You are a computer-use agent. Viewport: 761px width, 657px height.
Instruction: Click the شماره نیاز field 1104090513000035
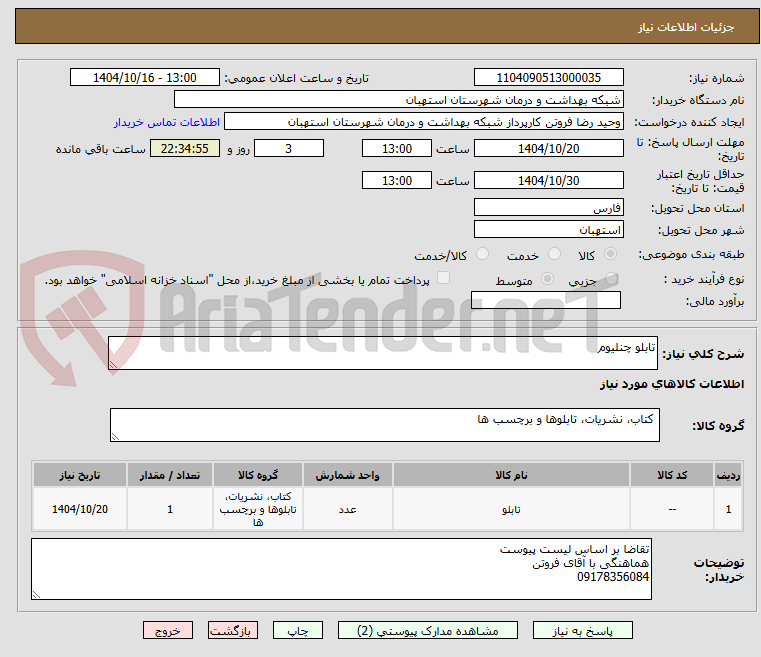[x=548, y=77]
